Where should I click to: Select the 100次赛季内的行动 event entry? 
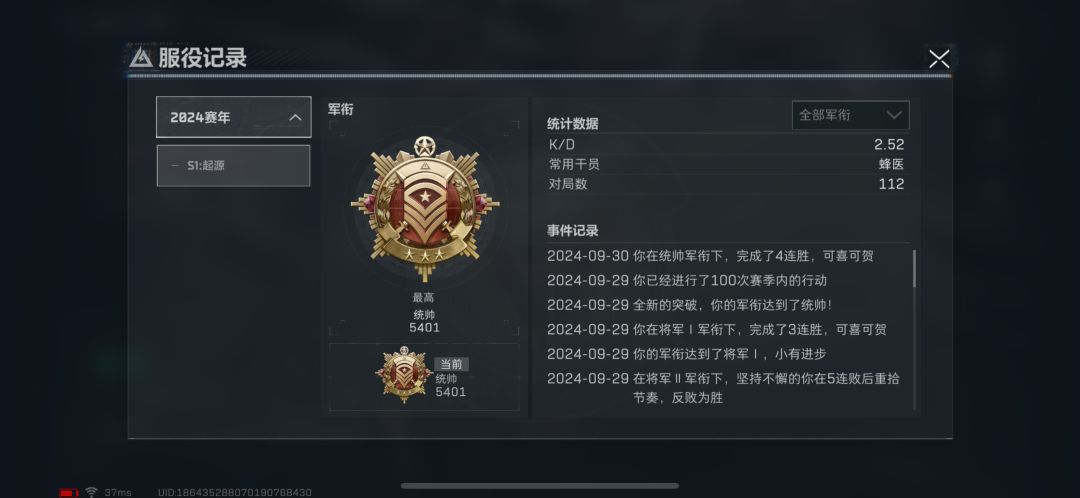click(x=687, y=280)
